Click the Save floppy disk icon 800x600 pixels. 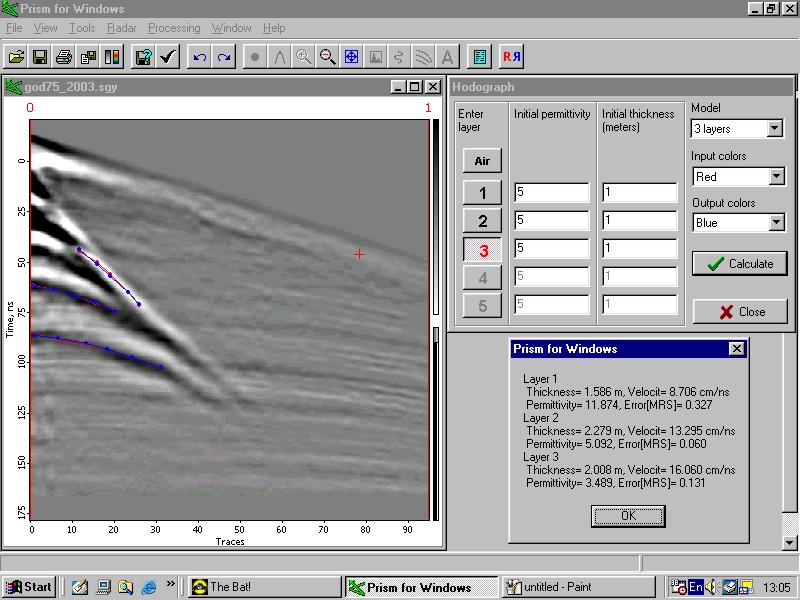(40, 56)
